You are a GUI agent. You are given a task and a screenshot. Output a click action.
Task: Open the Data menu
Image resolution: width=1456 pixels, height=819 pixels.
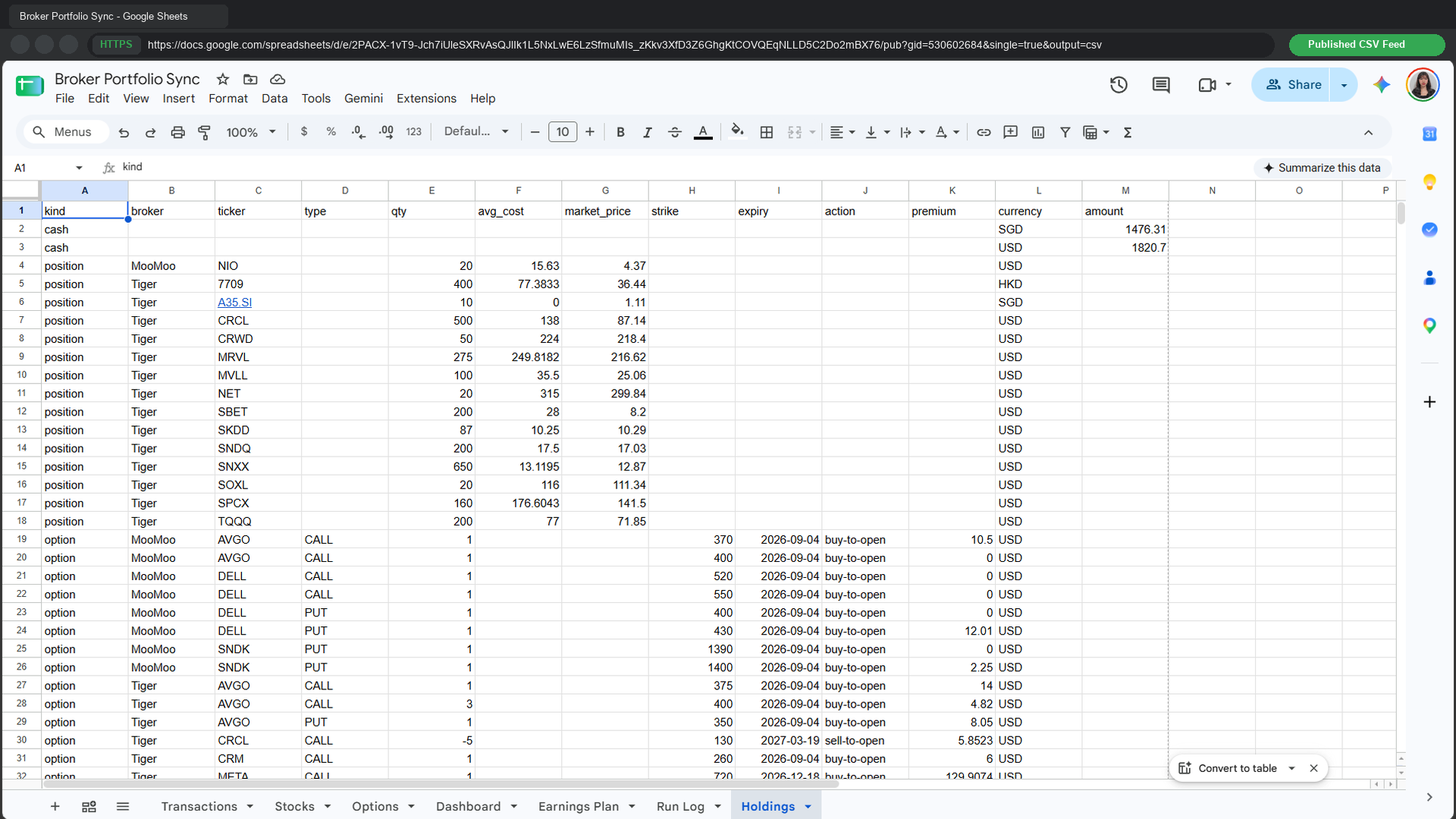[275, 99]
